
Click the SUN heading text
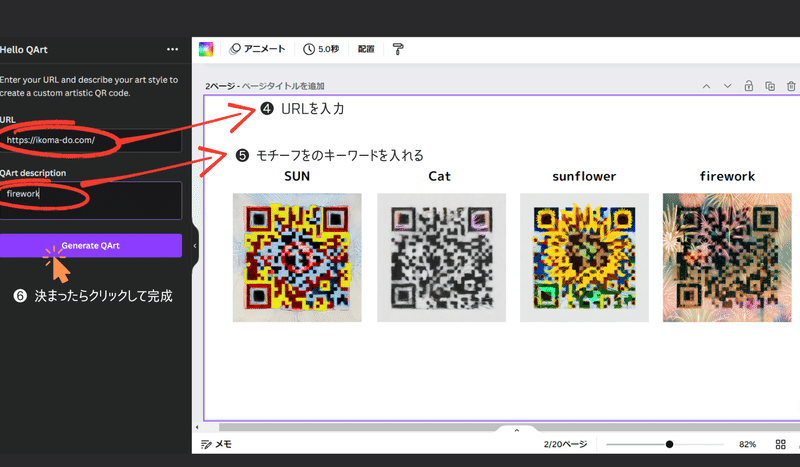[297, 176]
